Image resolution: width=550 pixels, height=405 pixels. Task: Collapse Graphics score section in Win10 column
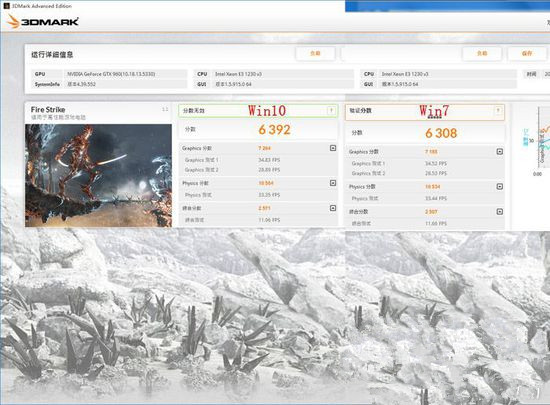pyautogui.click(x=333, y=148)
